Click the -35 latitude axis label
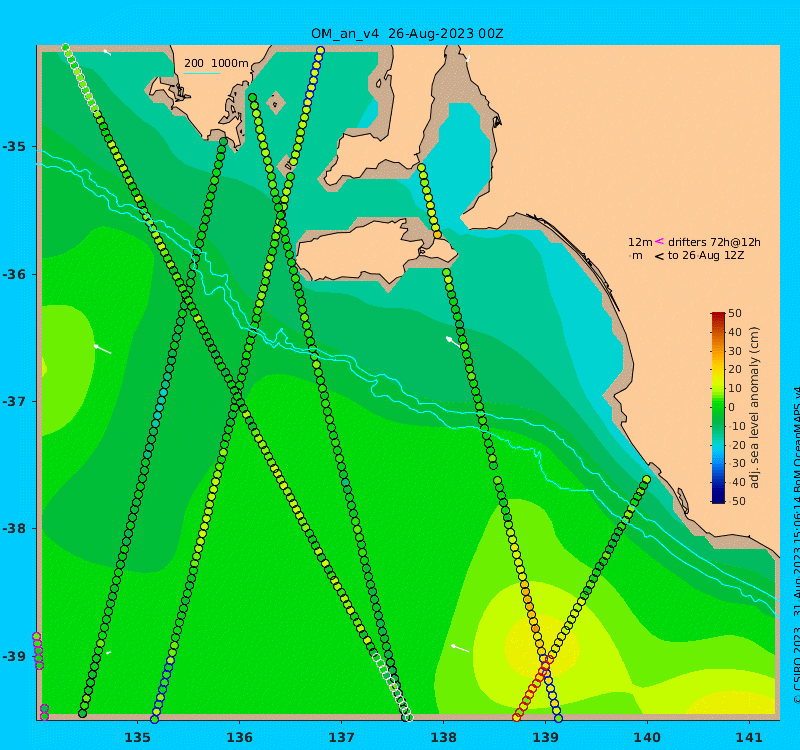Screen dimensions: 800x750 [14, 147]
